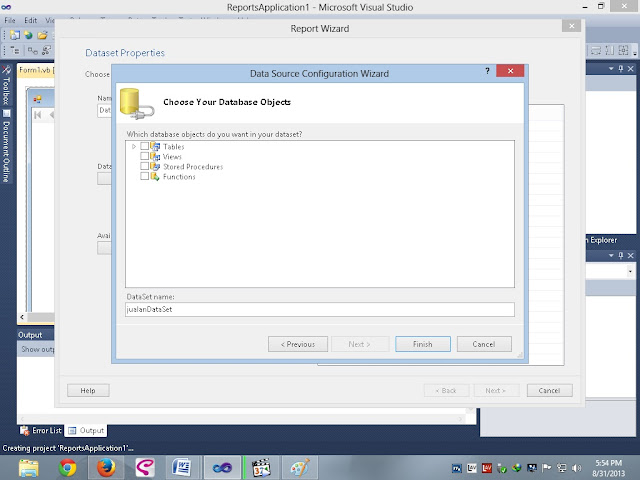Click the toolbar overflow options arrow at top right

[x=635, y=52]
